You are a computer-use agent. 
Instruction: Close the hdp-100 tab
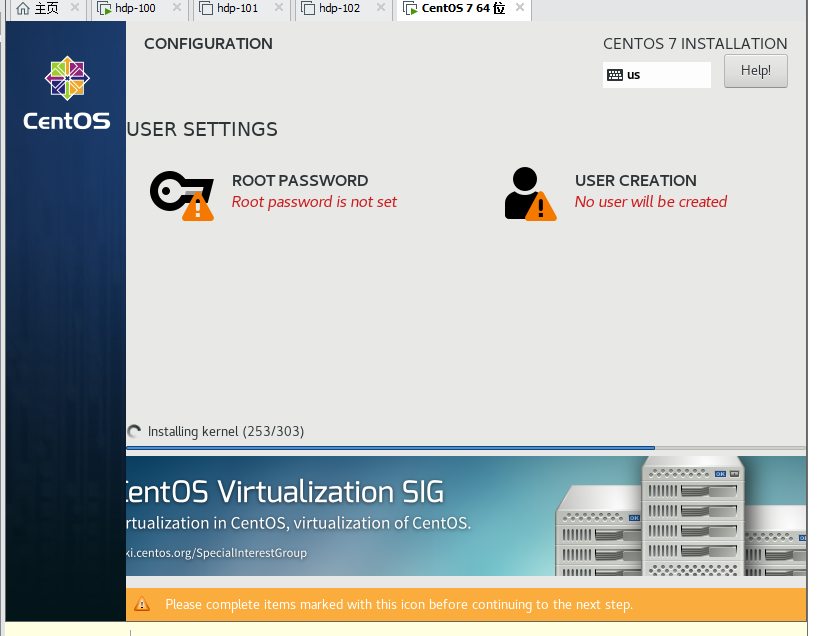tap(177, 7)
